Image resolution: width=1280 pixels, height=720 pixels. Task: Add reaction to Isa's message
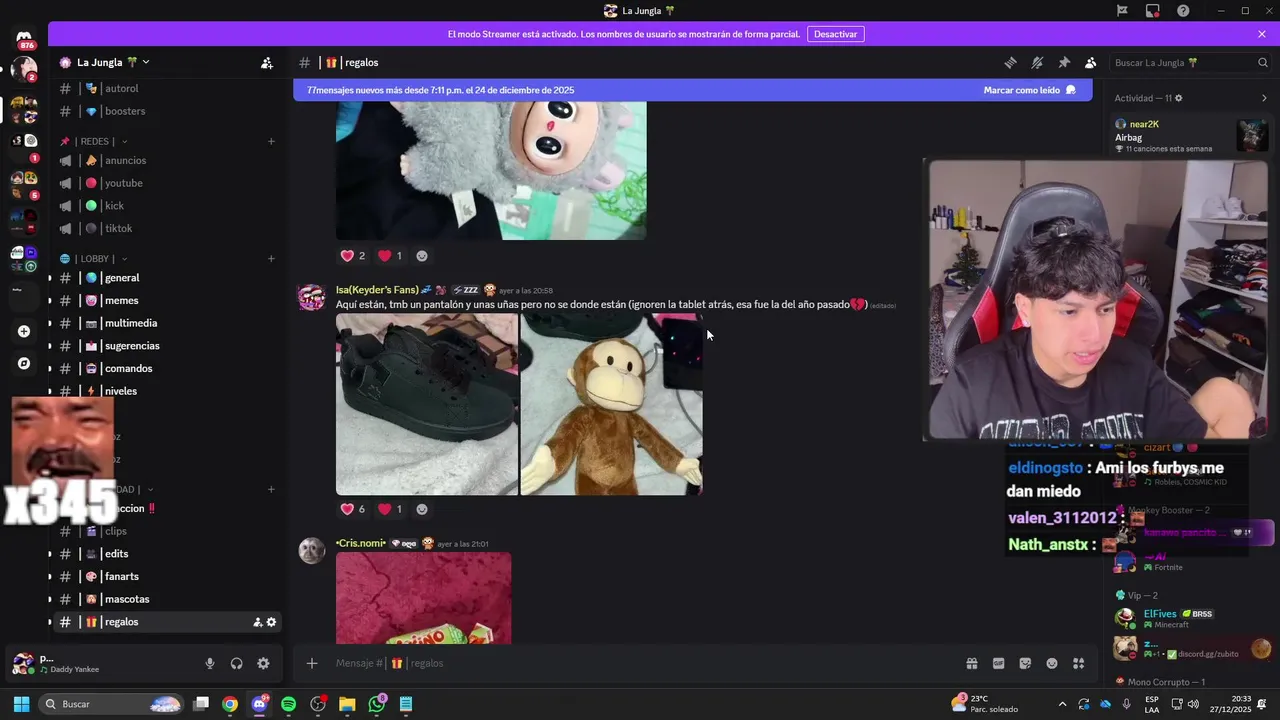click(x=422, y=509)
